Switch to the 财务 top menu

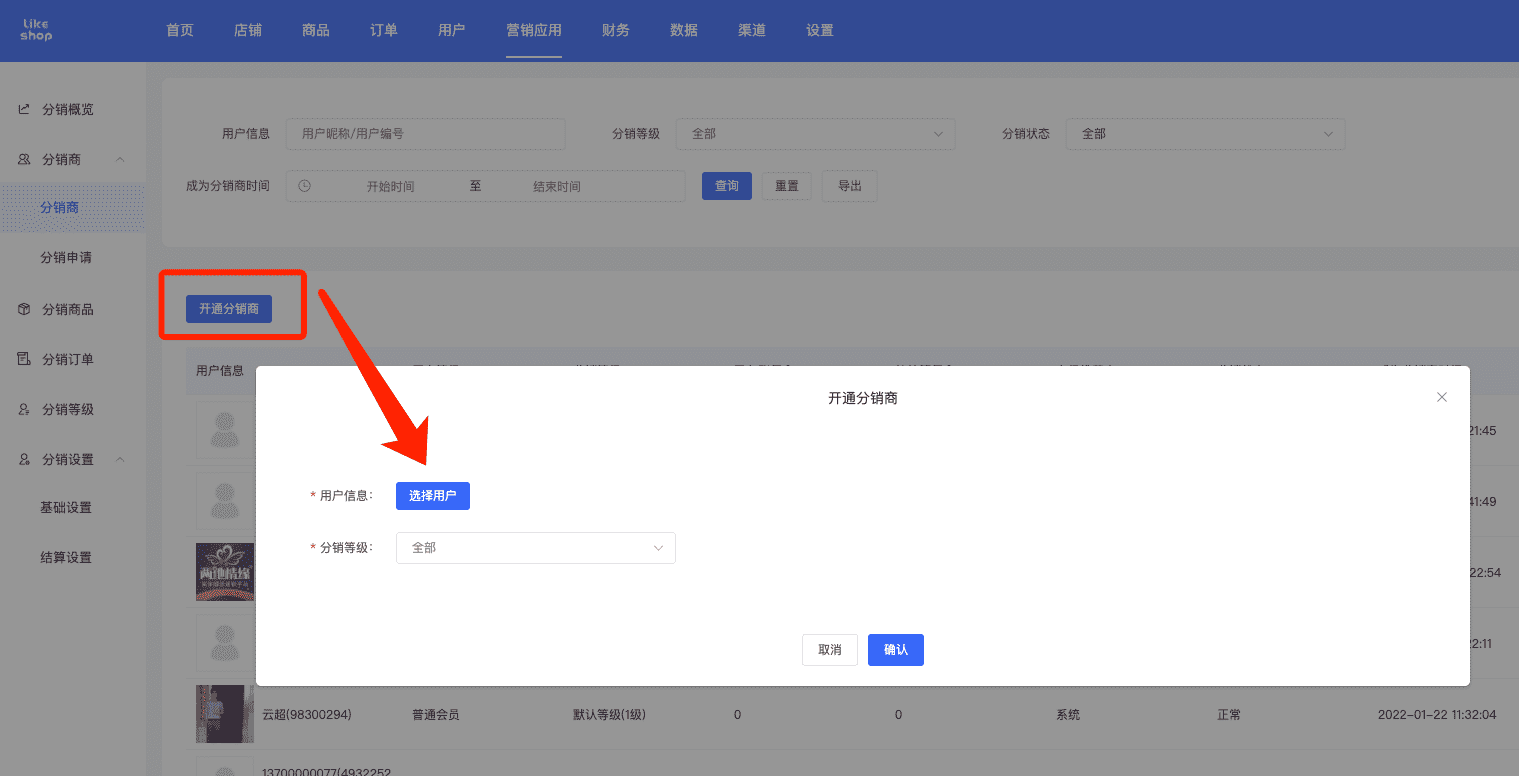click(x=616, y=30)
